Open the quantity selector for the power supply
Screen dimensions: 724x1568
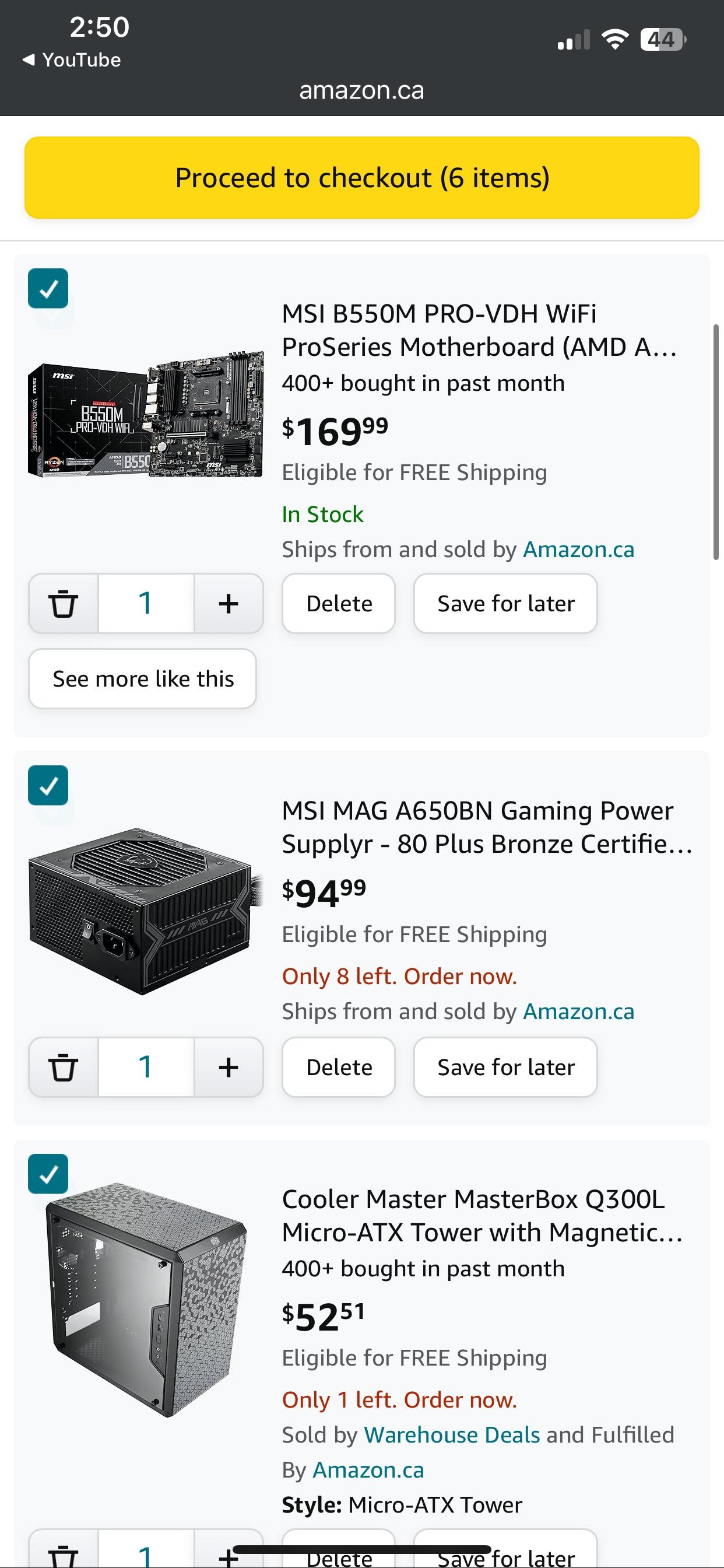(x=145, y=1067)
